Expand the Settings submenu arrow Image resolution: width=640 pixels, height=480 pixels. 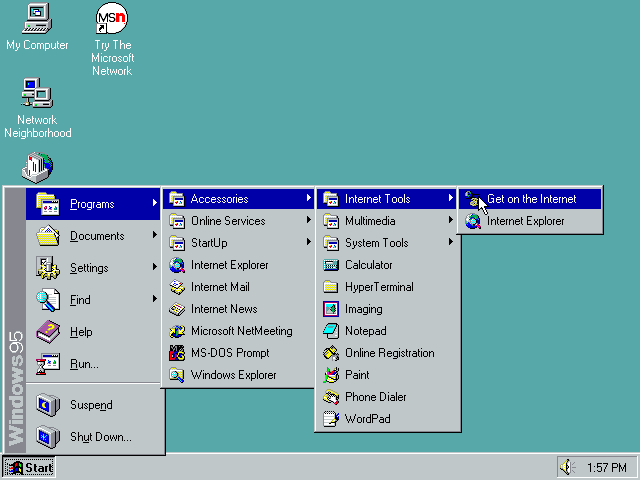pos(155,266)
